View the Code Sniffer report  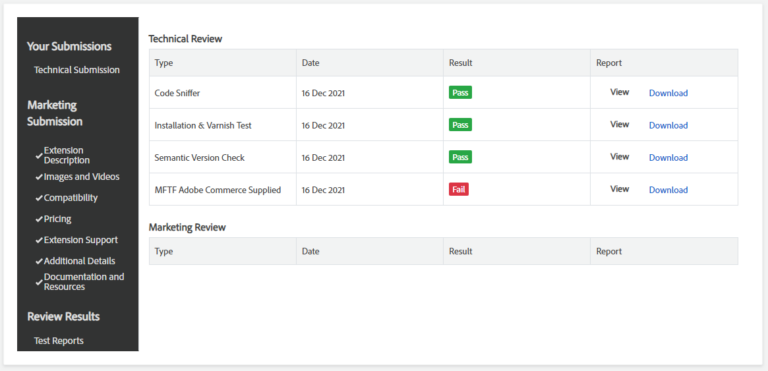click(x=619, y=92)
